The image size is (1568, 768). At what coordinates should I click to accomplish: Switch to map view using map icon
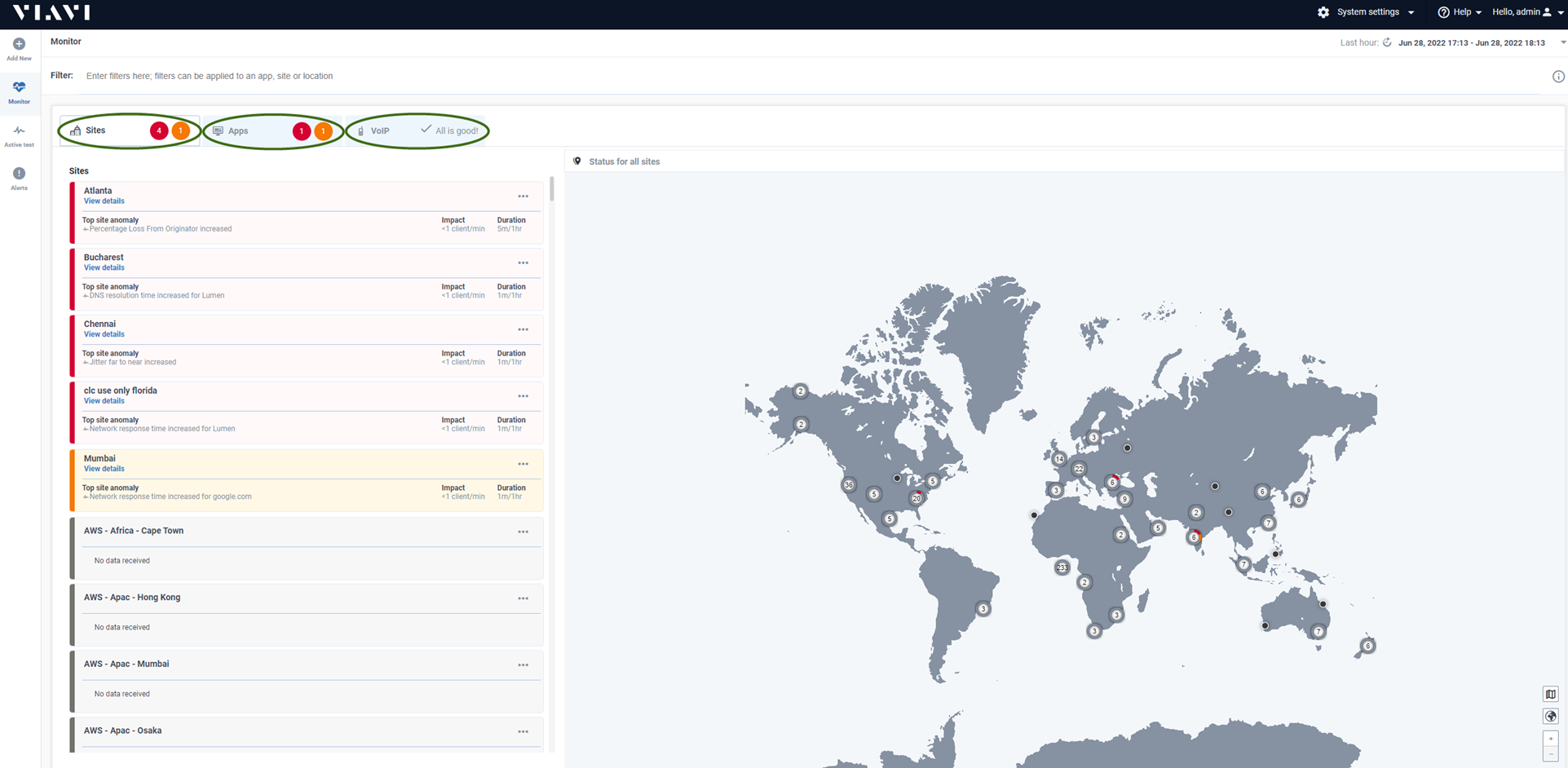1551,694
